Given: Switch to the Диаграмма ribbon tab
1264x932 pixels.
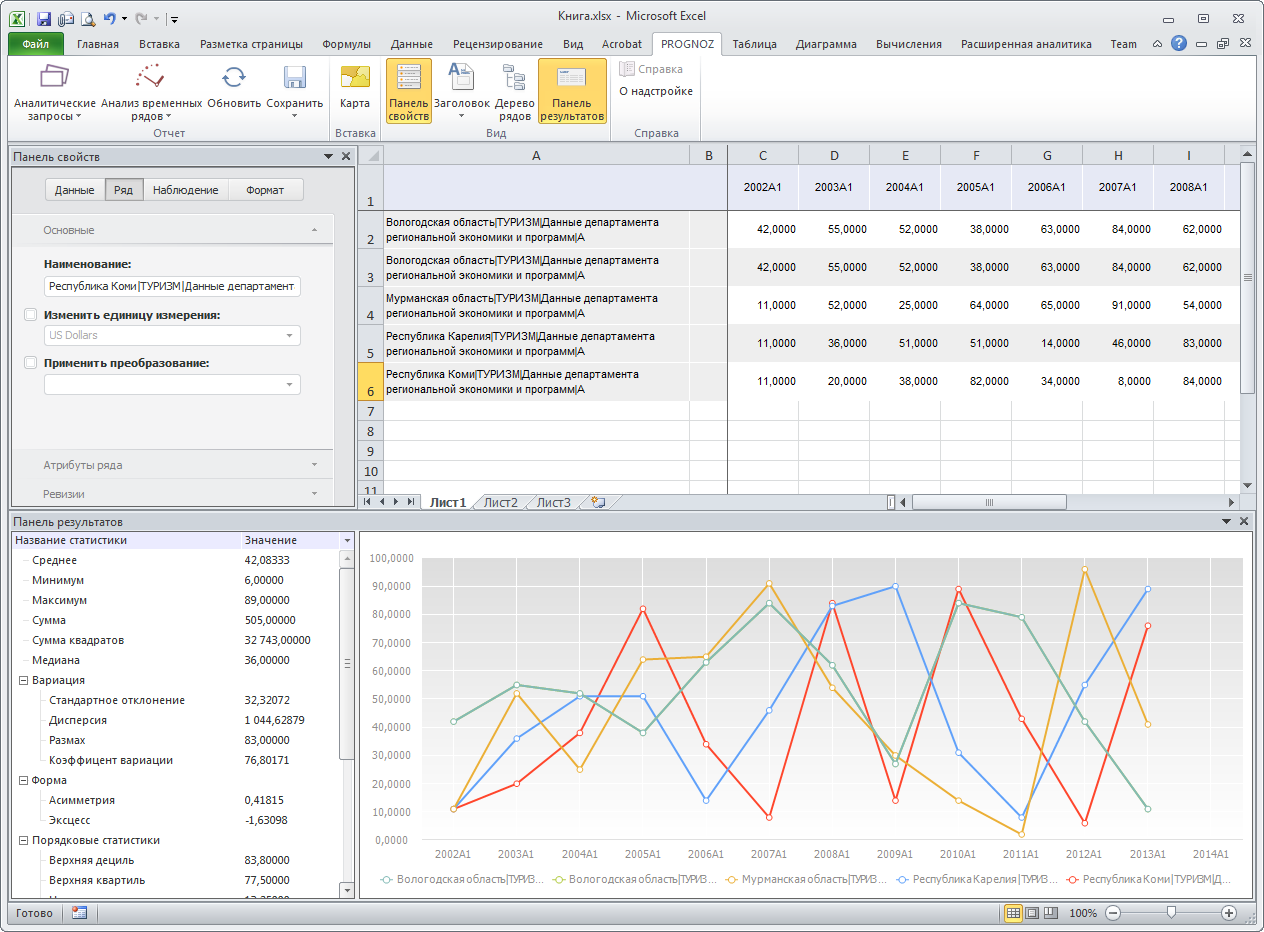Looking at the screenshot, I should pyautogui.click(x=825, y=44).
